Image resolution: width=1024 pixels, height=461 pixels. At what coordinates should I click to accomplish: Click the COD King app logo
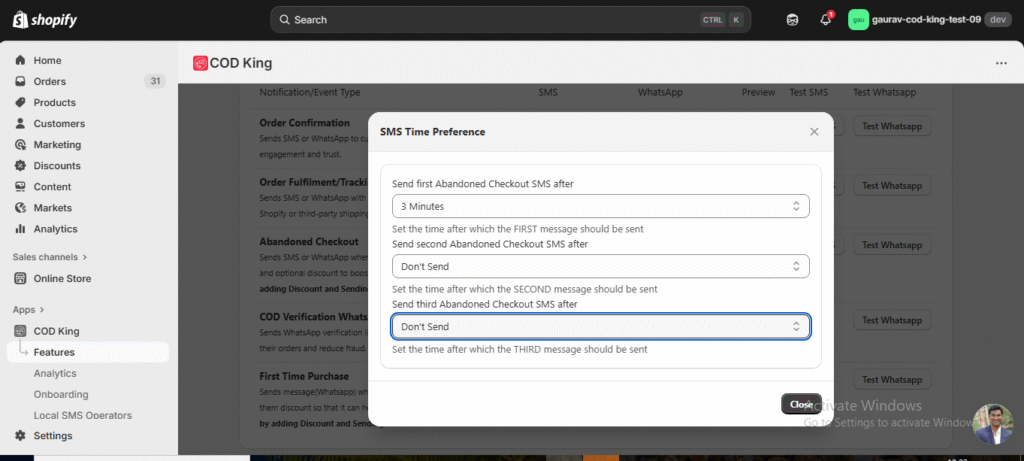[200, 63]
